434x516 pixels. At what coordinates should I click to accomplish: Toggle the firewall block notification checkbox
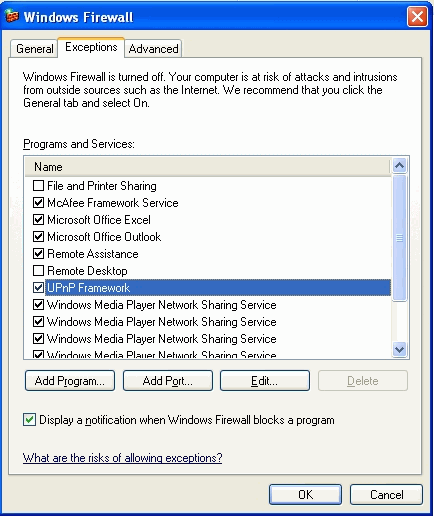pyautogui.click(x=29, y=419)
